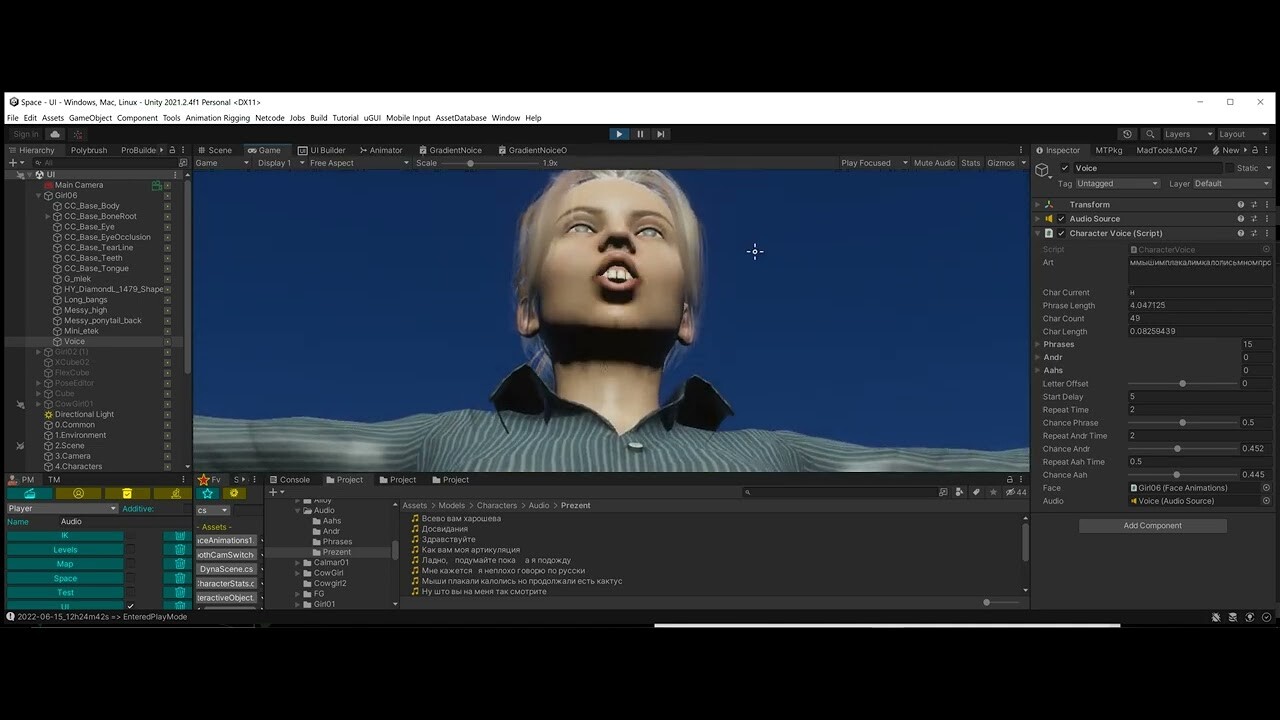Click the star icon in the Fv panel
The height and width of the screenshot is (720, 1280).
point(207,493)
